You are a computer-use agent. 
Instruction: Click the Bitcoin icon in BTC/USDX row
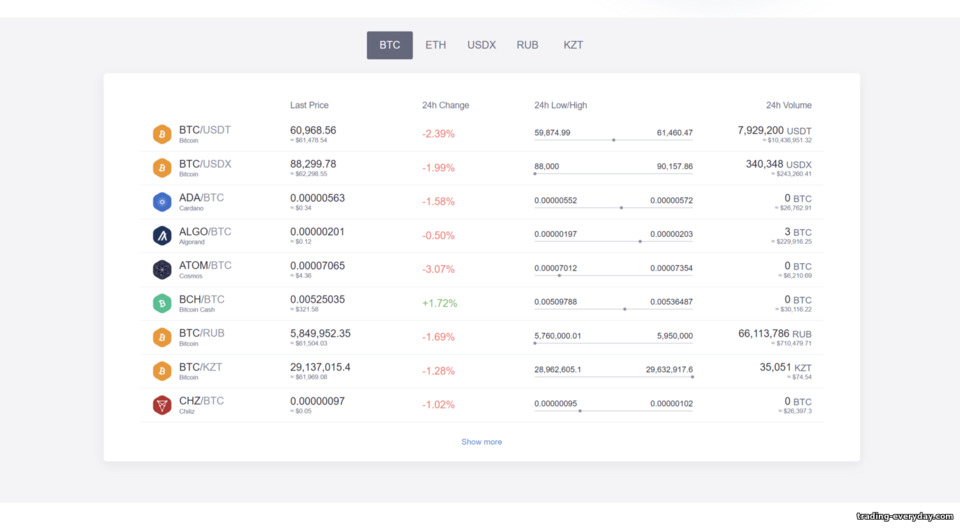(162, 168)
